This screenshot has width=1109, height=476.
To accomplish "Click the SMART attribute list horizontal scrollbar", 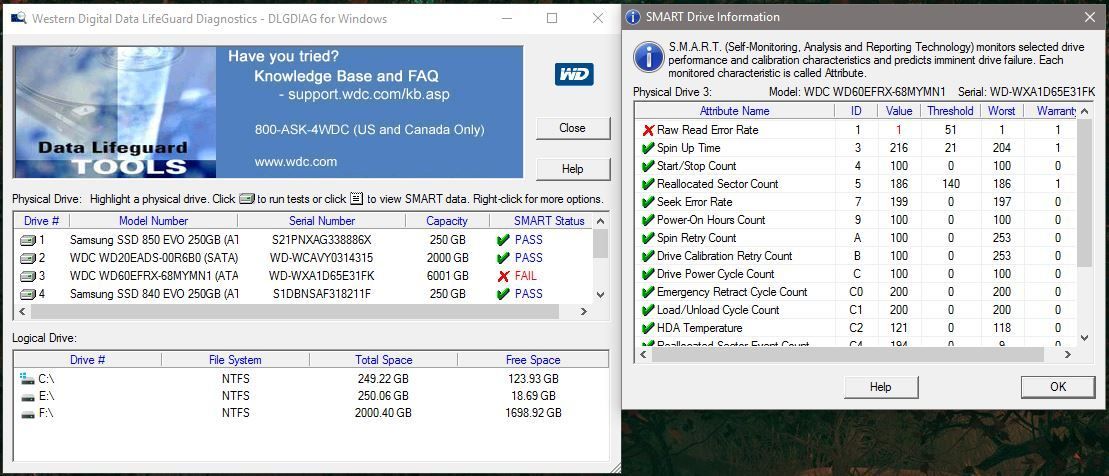I will (x=847, y=354).
